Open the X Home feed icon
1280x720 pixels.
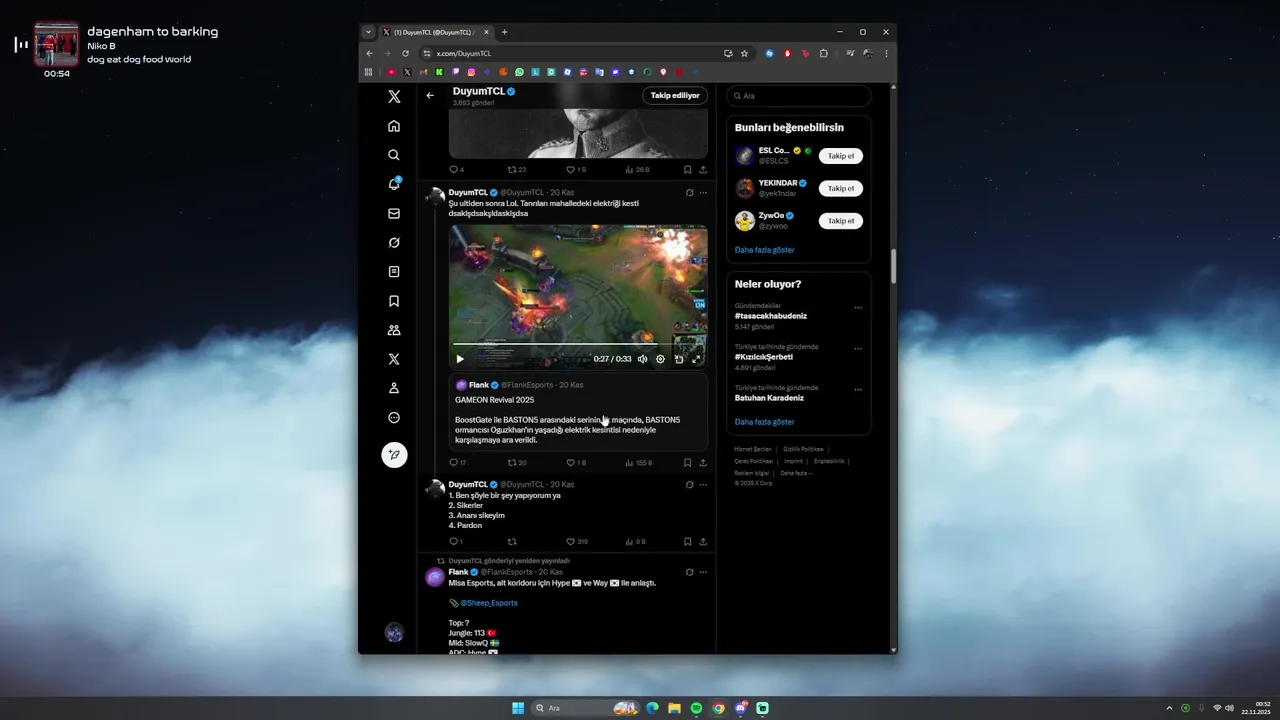tap(394, 126)
